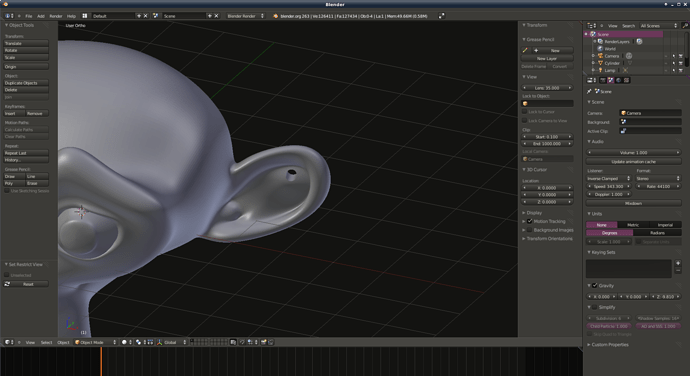This screenshot has width=690, height=376.
Task: Click the add Keying Set plus icon
Action: point(678,263)
